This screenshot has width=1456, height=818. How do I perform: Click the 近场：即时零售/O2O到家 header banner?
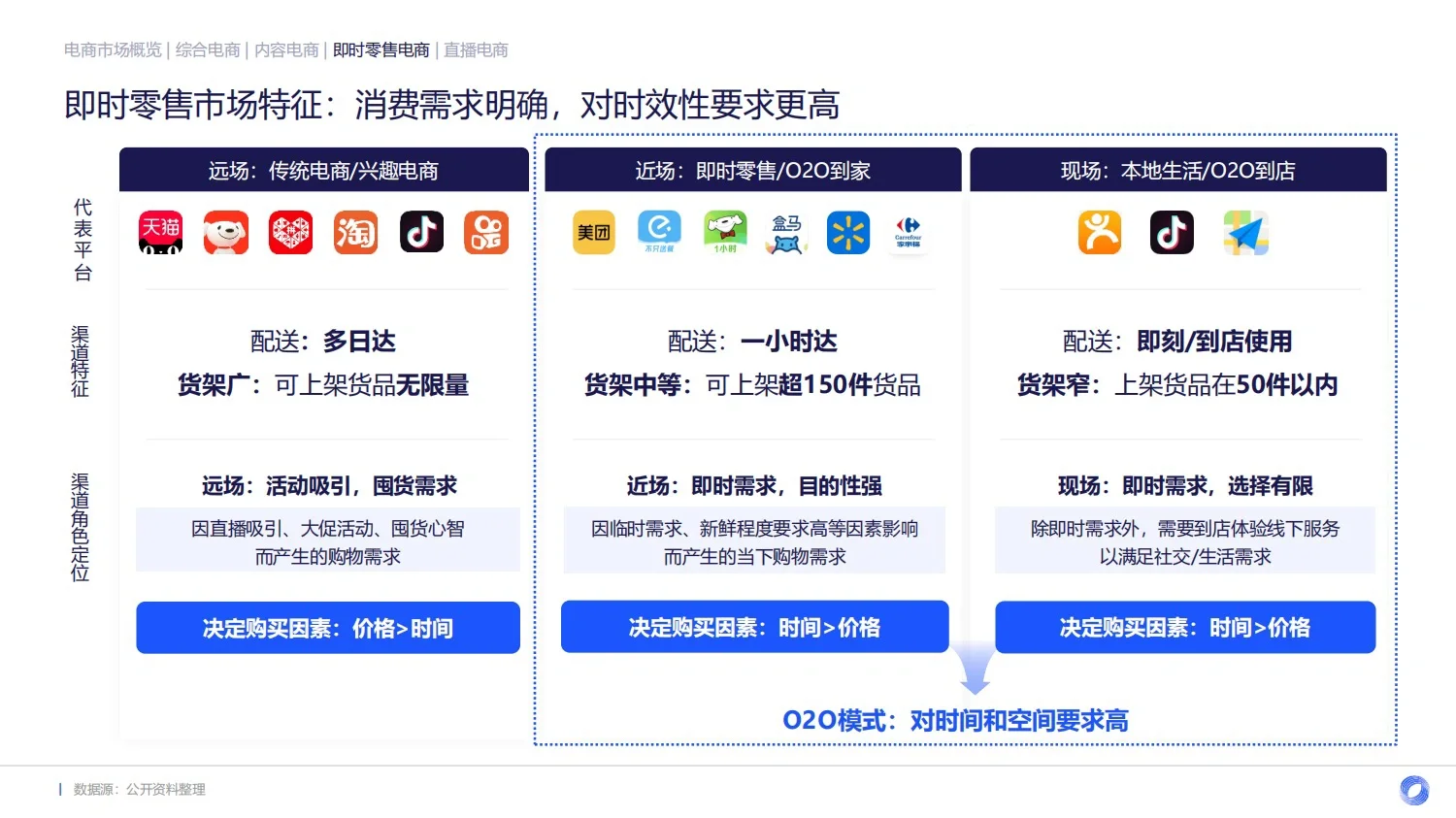[x=752, y=170]
